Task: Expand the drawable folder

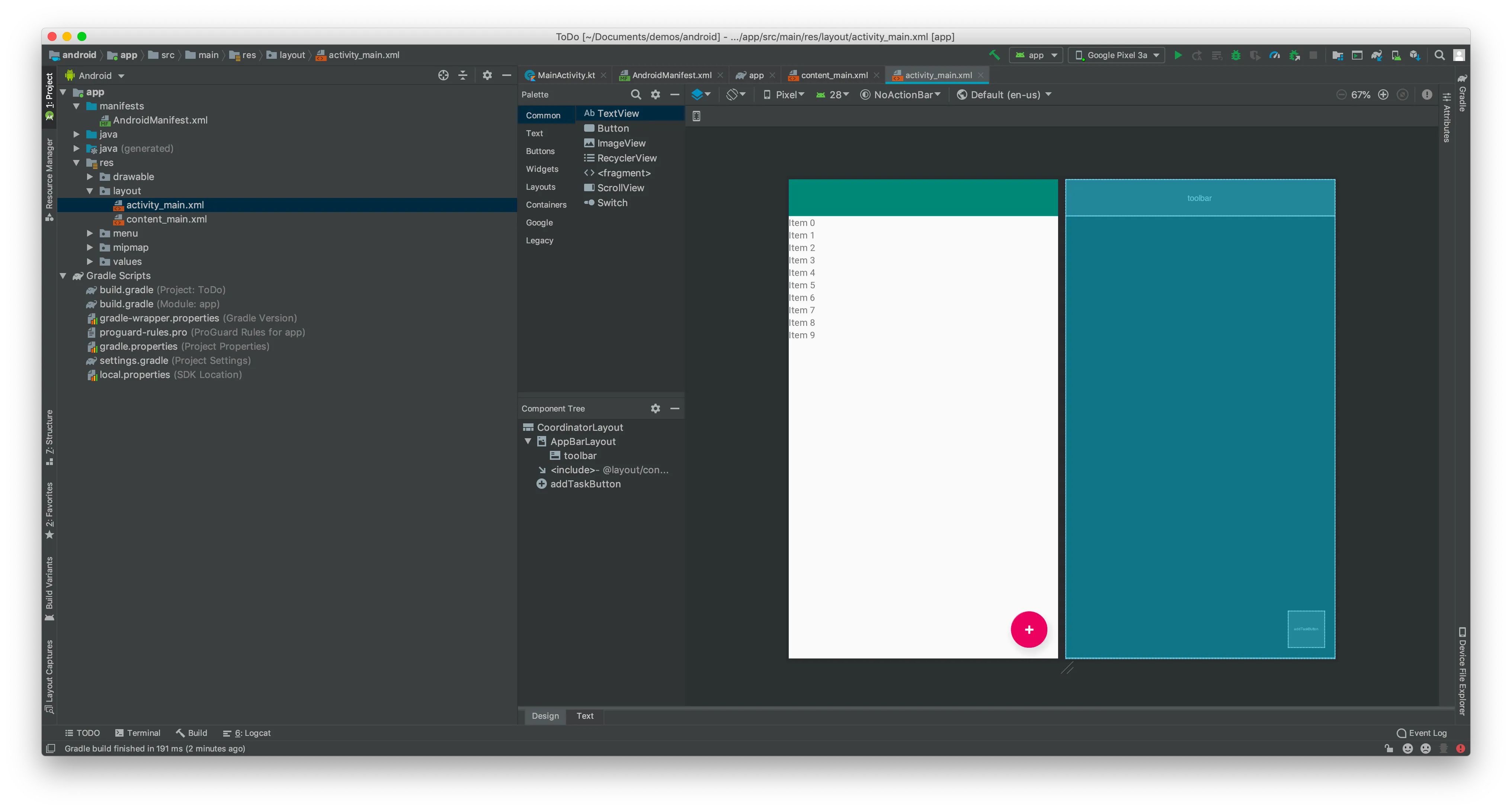Action: 90,177
